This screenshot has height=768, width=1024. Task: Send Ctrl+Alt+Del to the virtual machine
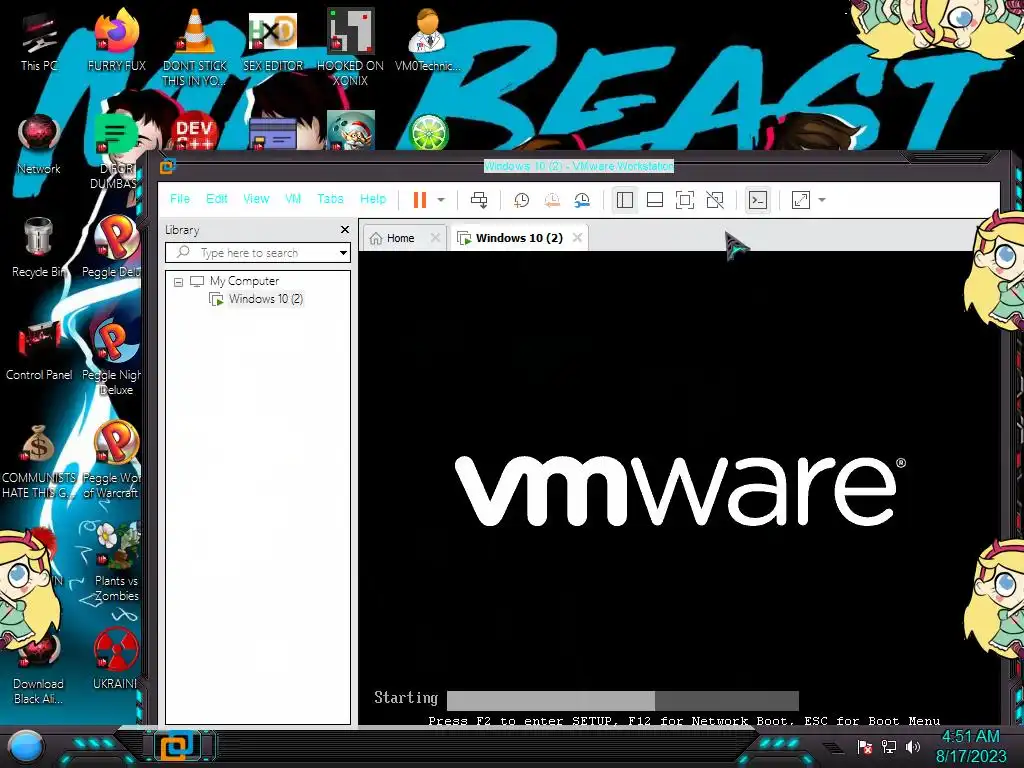coord(479,200)
